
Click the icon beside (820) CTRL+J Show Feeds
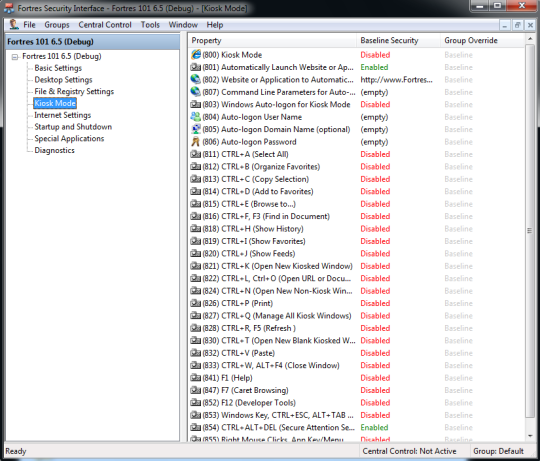tap(196, 253)
